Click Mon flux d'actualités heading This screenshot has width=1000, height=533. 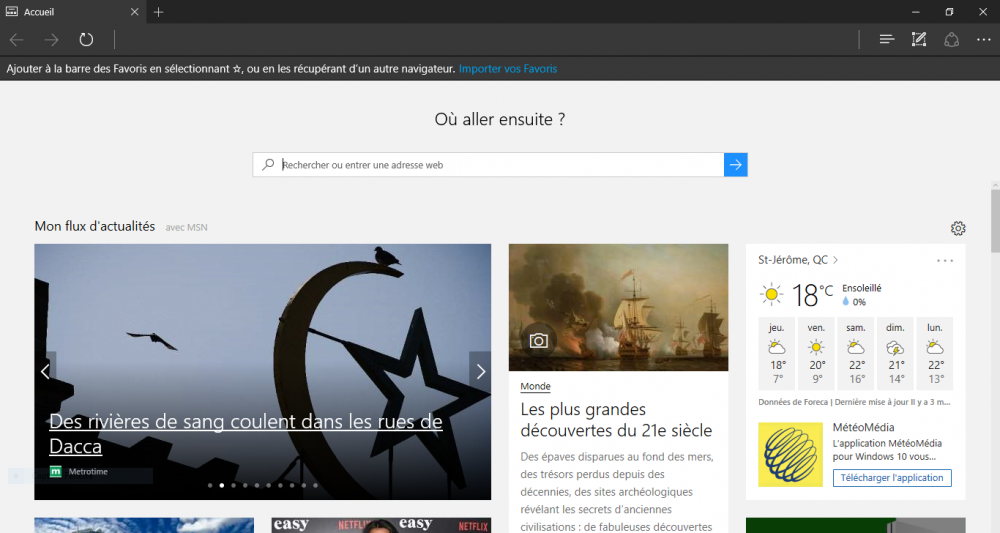point(94,226)
